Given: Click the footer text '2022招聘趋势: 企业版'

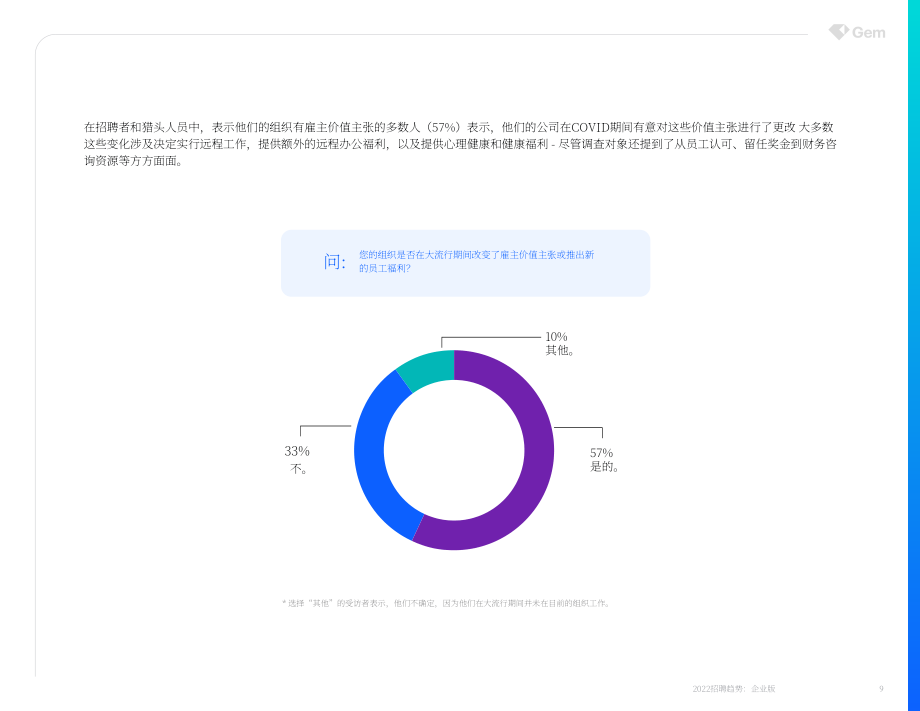Looking at the screenshot, I should point(733,689).
